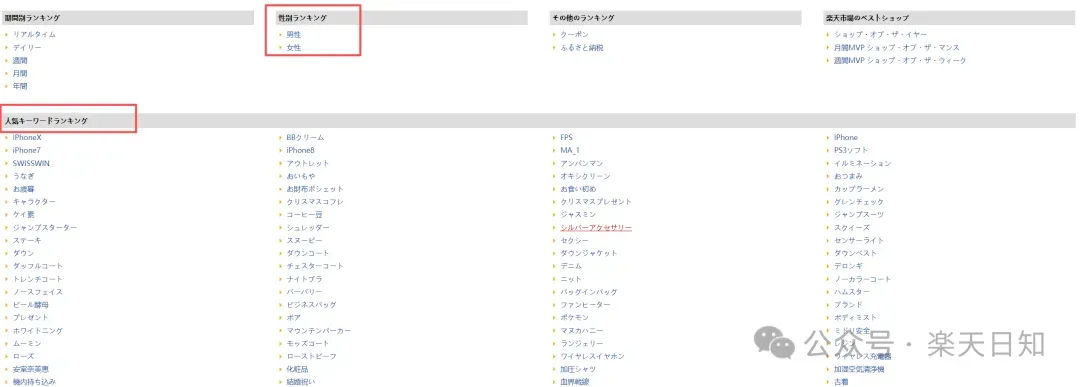This screenshot has height=387, width=1080.
Task: Select the トレンチコート keyword
Action: coord(37,279)
